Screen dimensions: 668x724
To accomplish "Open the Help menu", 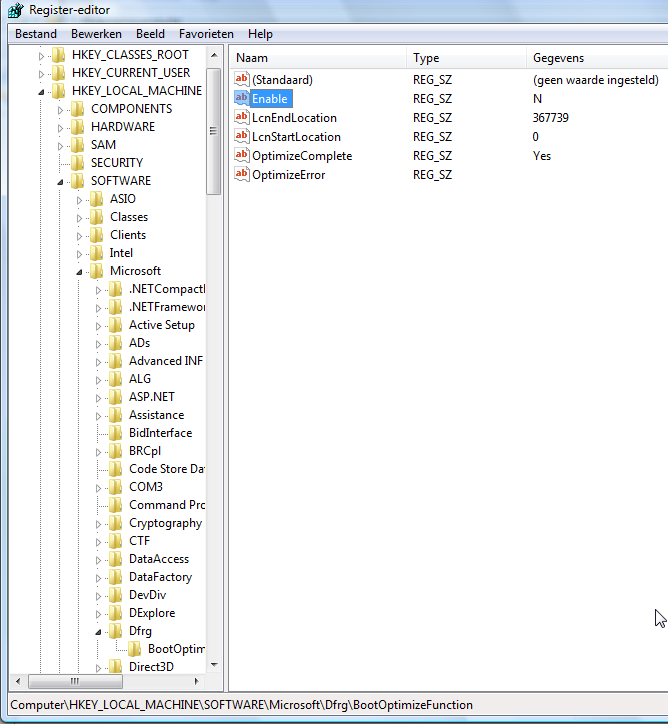I will [260, 34].
